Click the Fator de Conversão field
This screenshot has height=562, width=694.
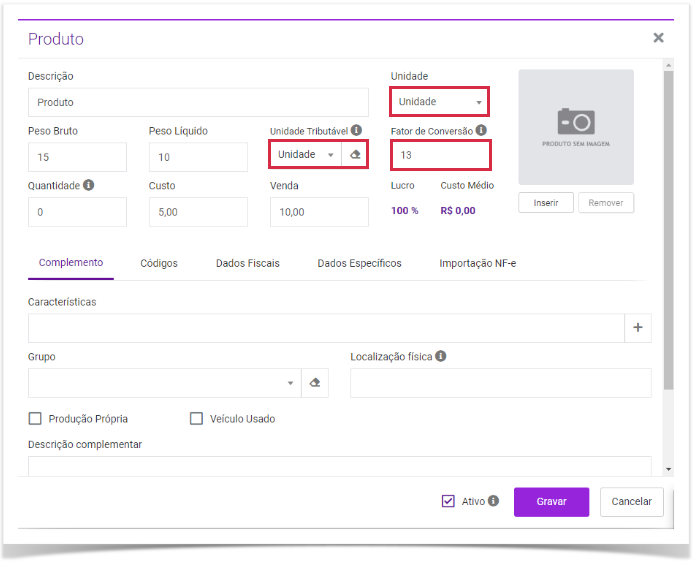[441, 155]
